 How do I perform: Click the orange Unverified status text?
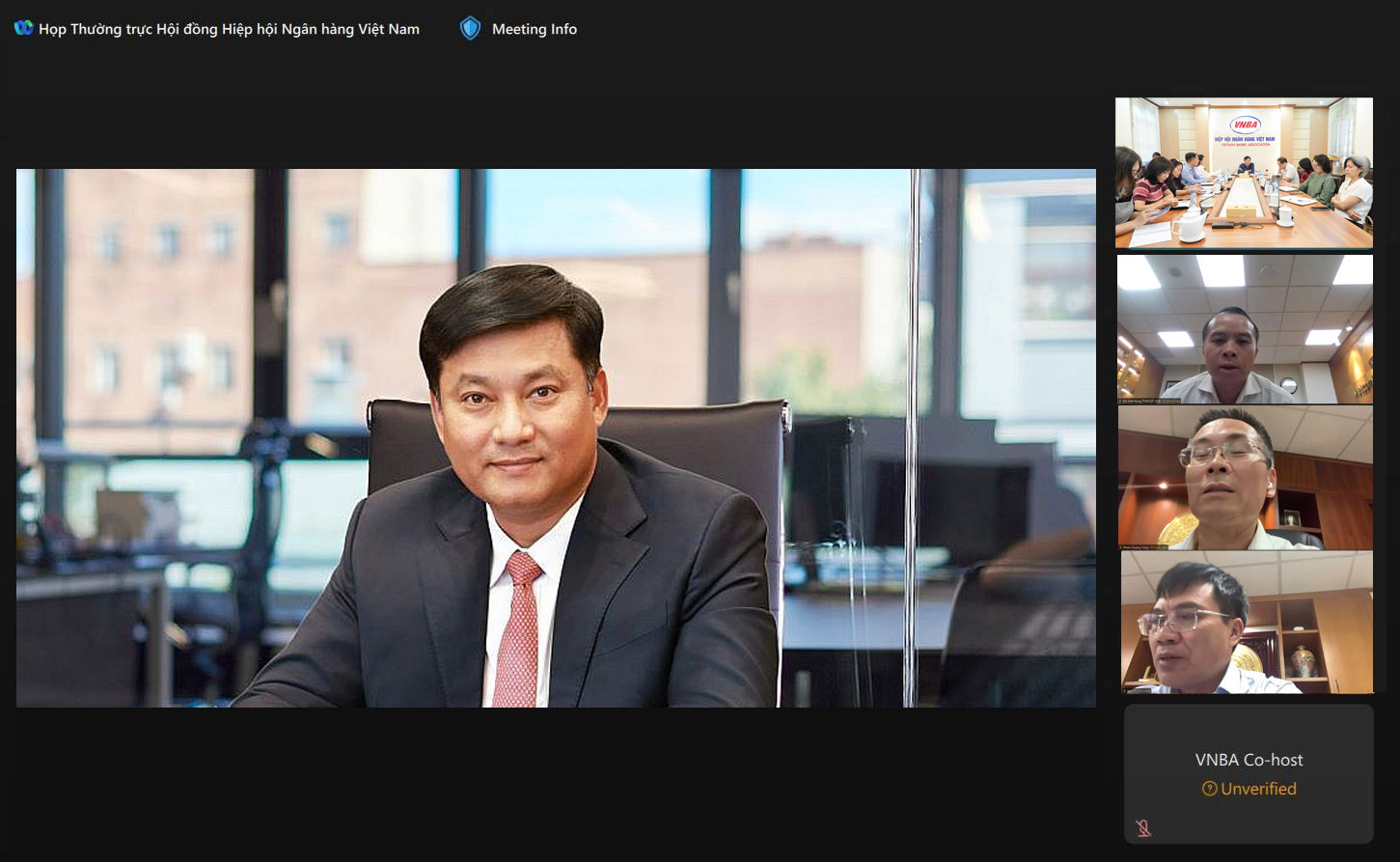[1258, 789]
